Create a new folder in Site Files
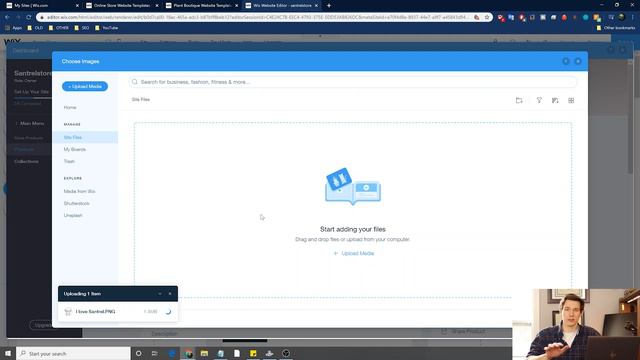 [x=519, y=100]
